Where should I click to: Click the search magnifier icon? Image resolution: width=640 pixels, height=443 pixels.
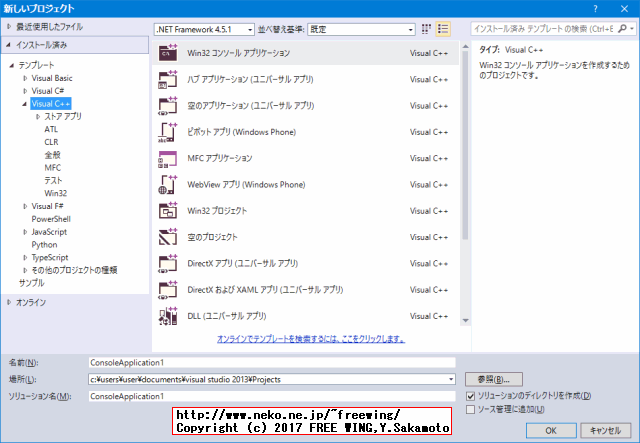click(x=622, y=29)
